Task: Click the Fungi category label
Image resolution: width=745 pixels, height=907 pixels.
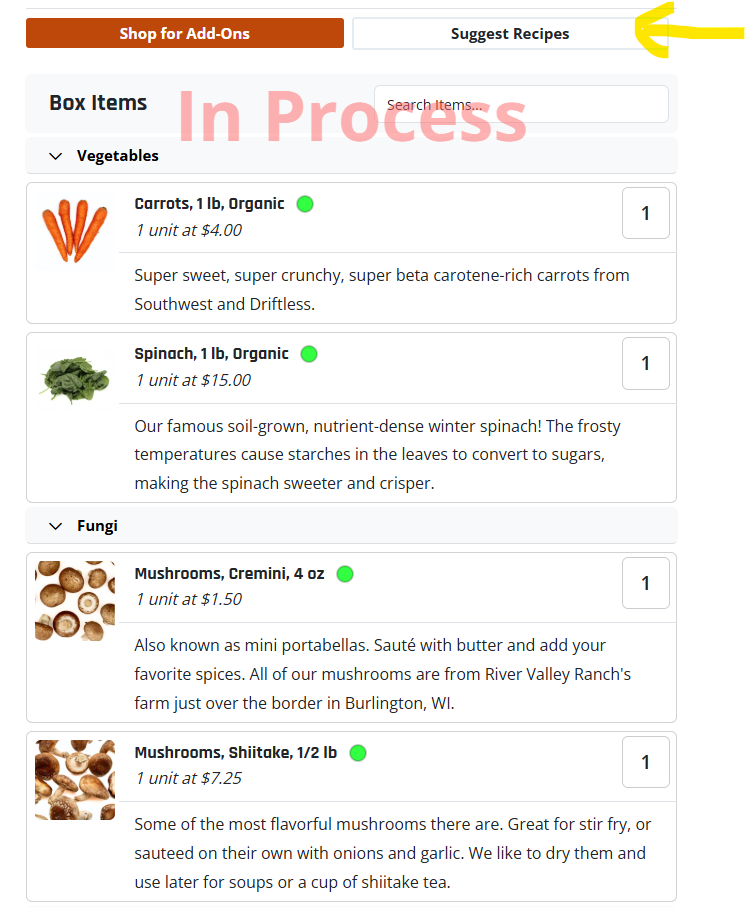Action: point(97,526)
